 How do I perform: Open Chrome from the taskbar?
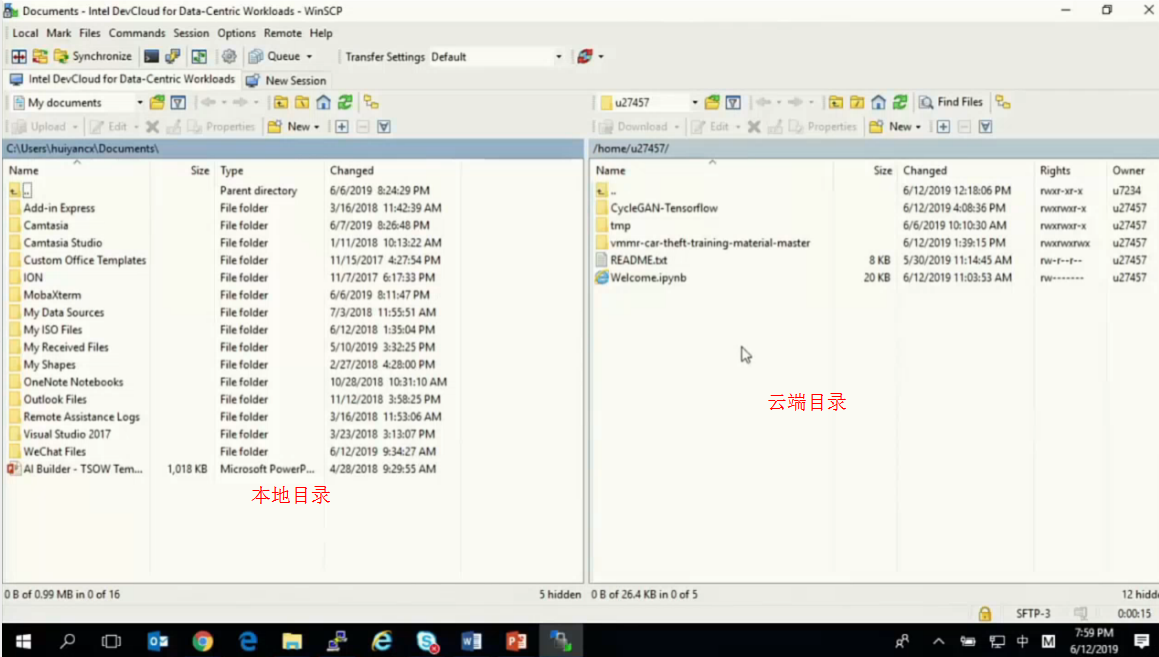coord(203,641)
